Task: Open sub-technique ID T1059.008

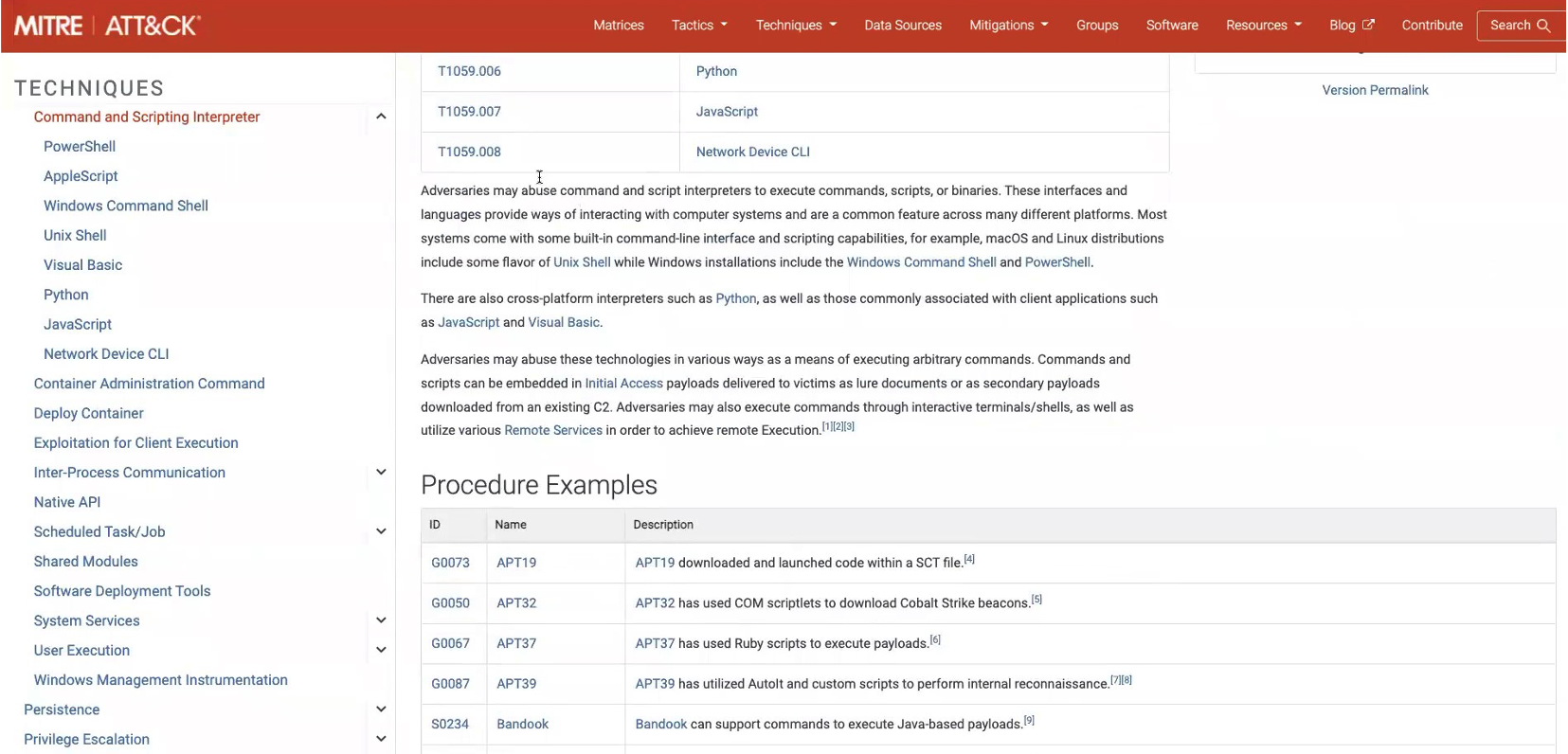Action: pos(469,152)
